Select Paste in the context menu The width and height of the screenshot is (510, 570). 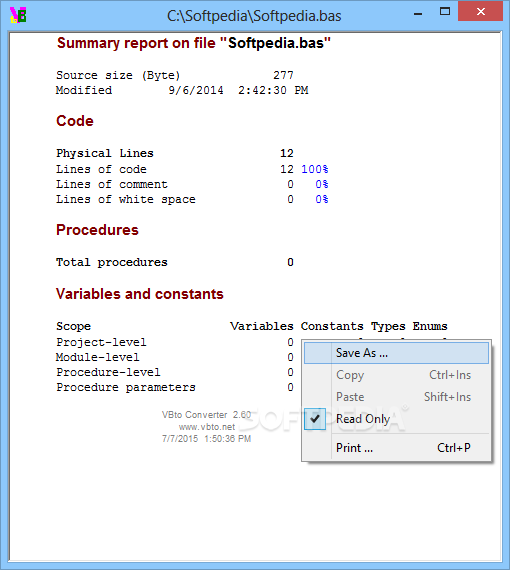(396, 397)
